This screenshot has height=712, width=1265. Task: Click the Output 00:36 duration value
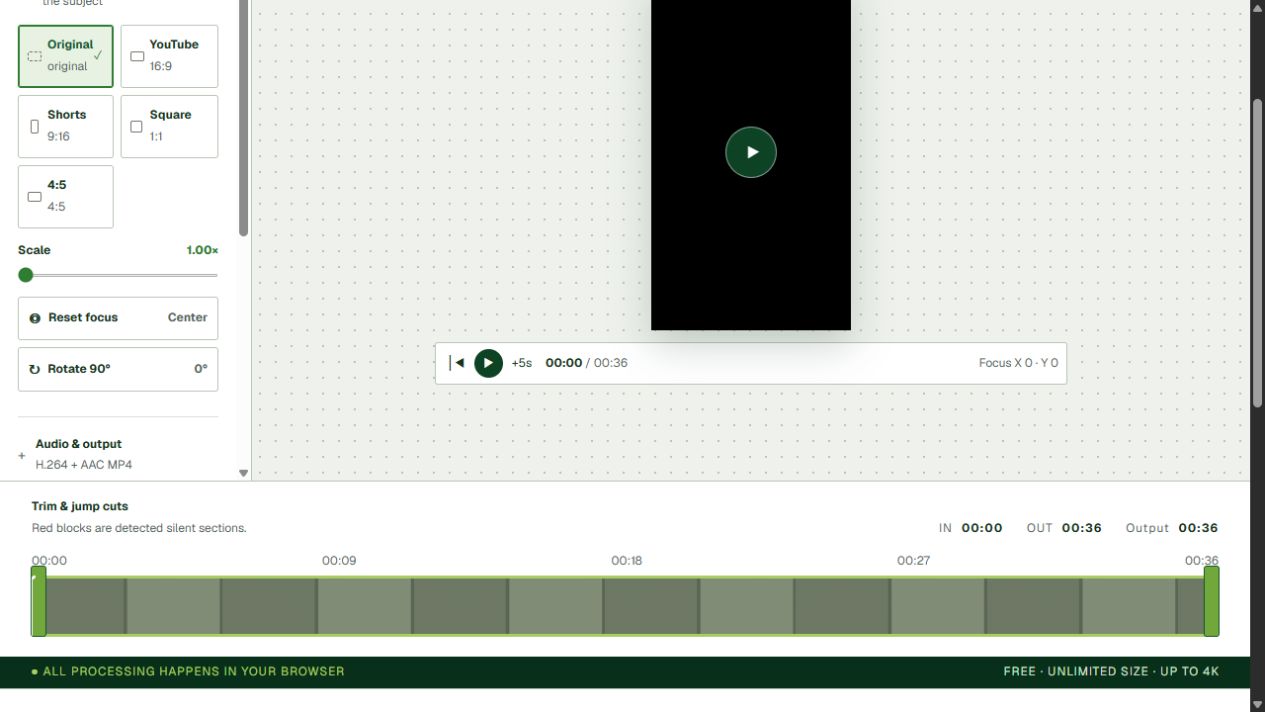click(x=1198, y=528)
